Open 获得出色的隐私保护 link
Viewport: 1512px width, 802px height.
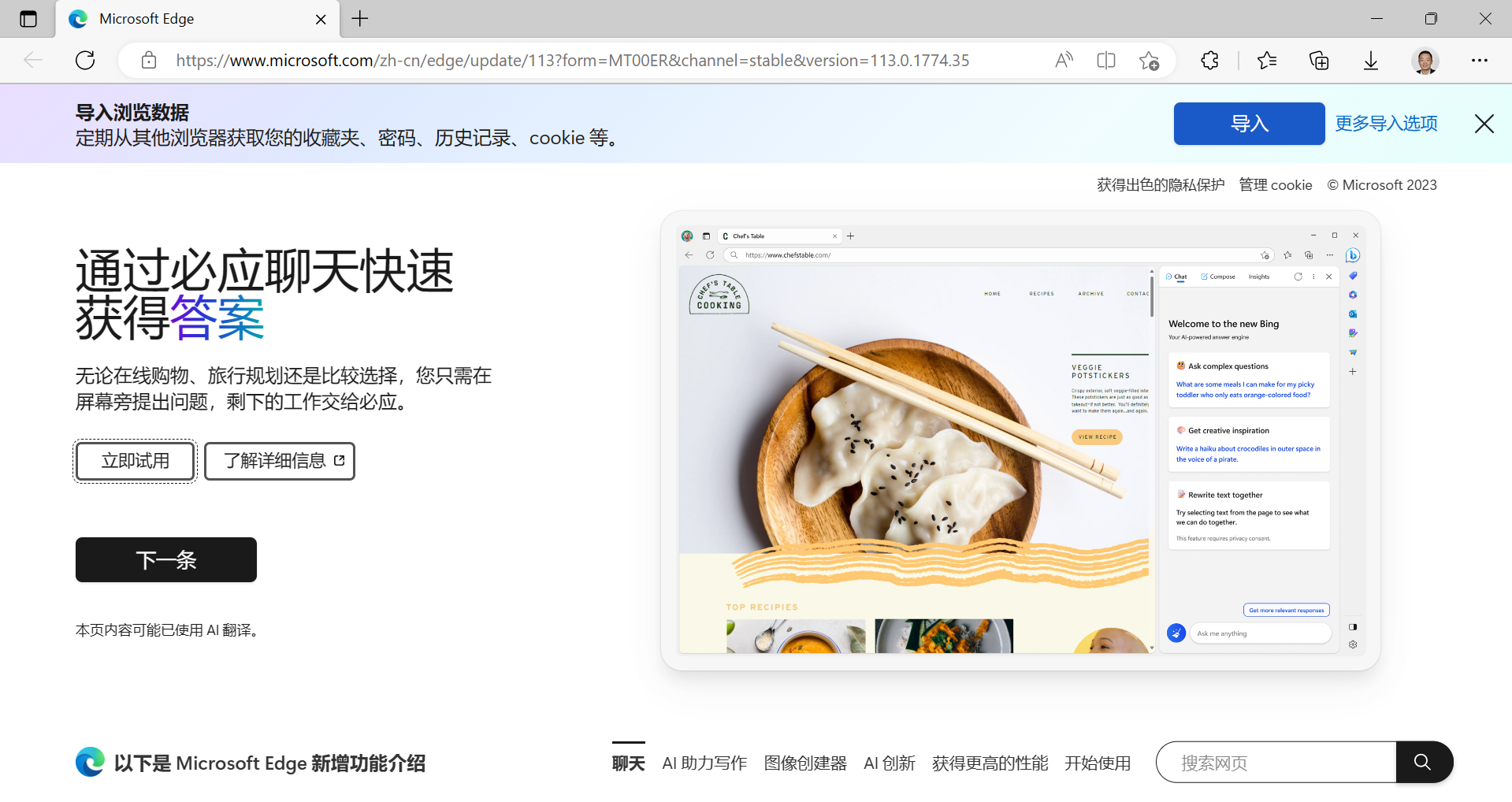click(x=1161, y=185)
